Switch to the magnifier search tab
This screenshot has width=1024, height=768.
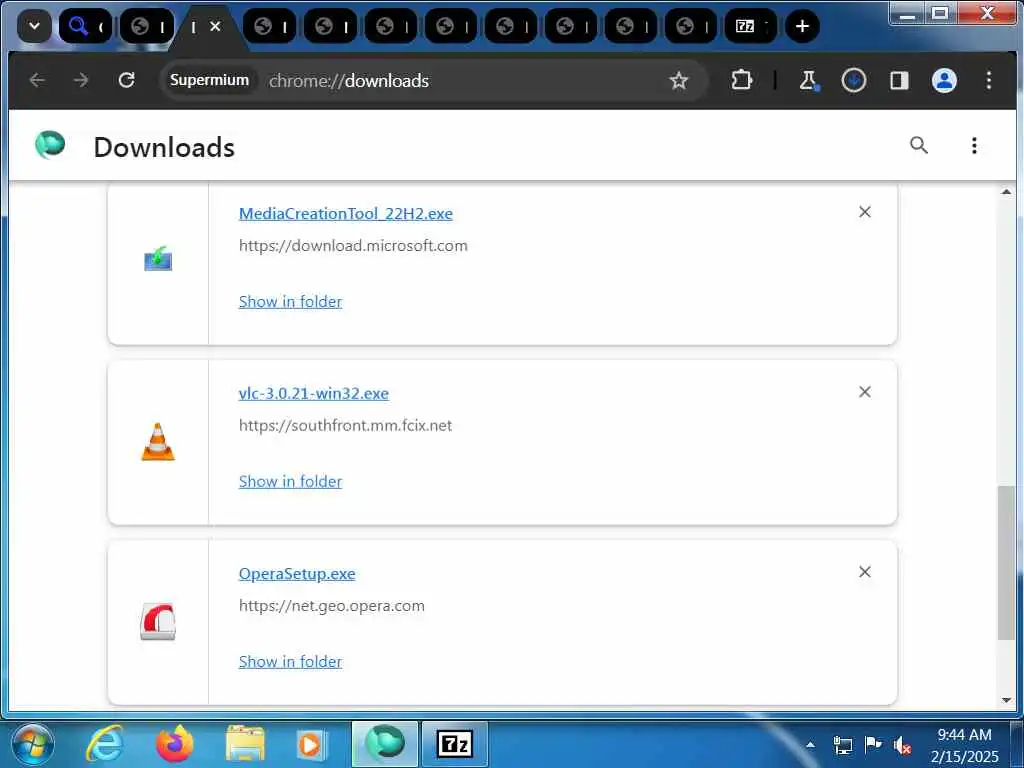pyautogui.click(x=85, y=26)
